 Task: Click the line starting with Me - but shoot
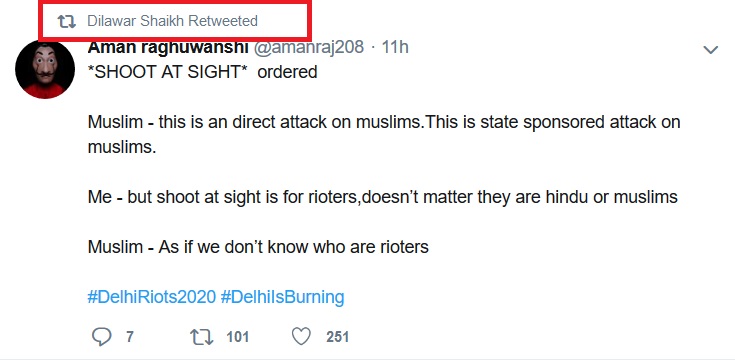pos(382,197)
